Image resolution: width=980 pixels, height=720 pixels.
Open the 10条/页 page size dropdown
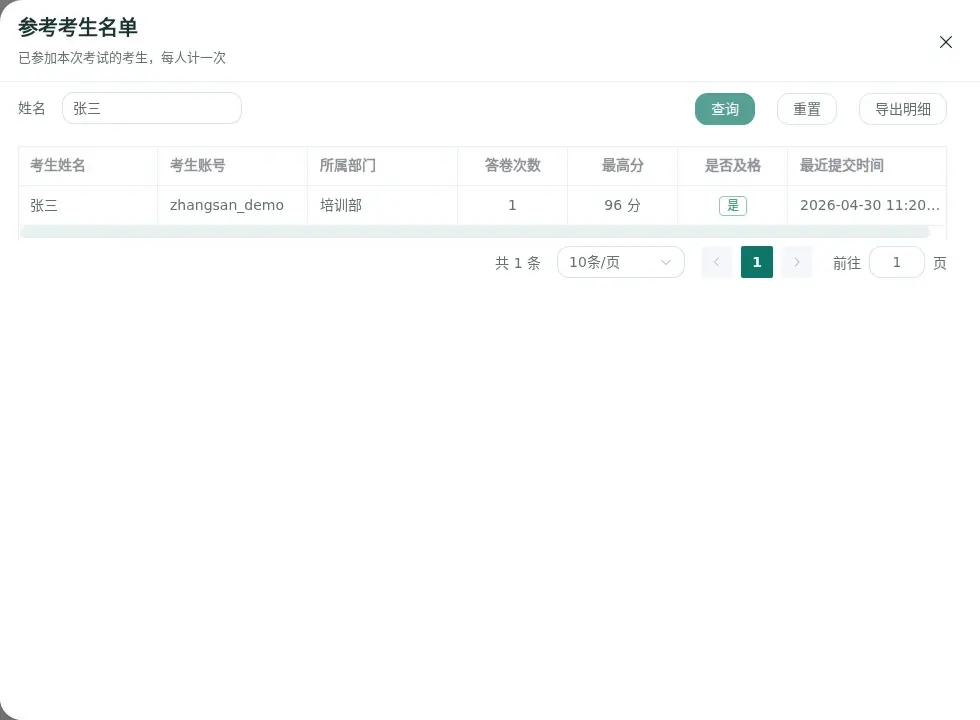[x=621, y=262]
